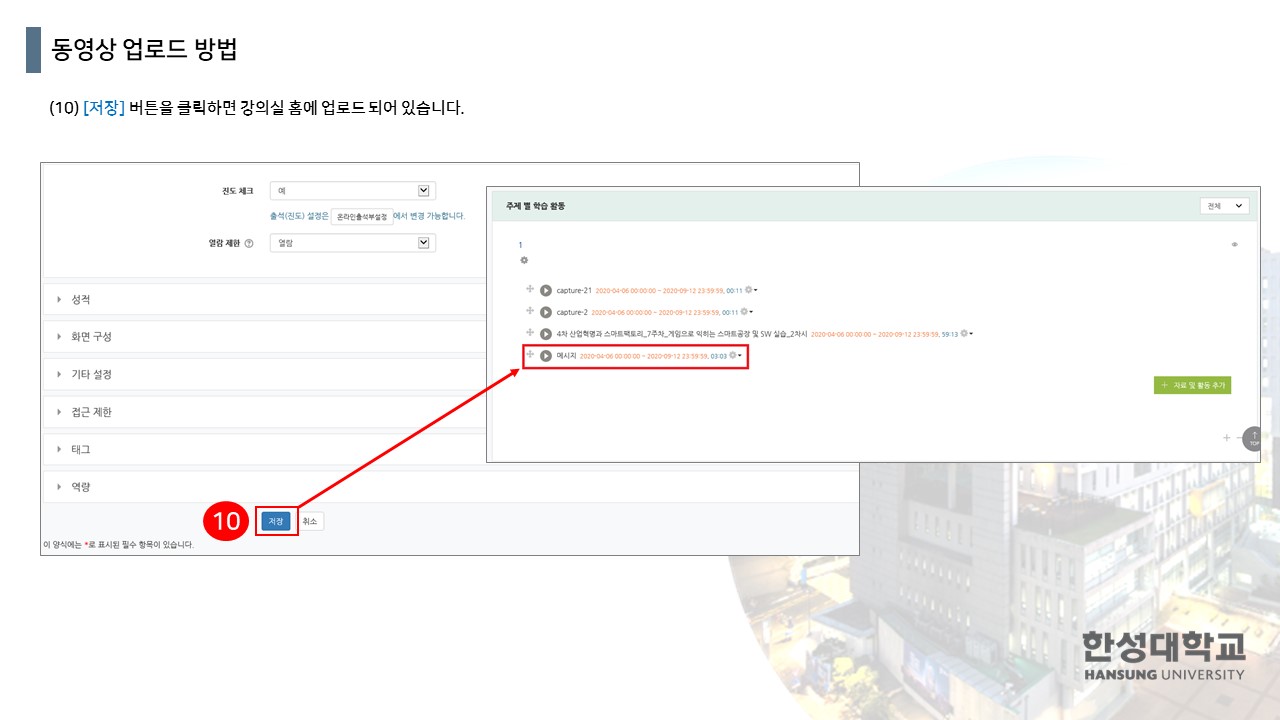Click move handle for 메시지 video
This screenshot has height=720, width=1280.
pyautogui.click(x=530, y=354)
